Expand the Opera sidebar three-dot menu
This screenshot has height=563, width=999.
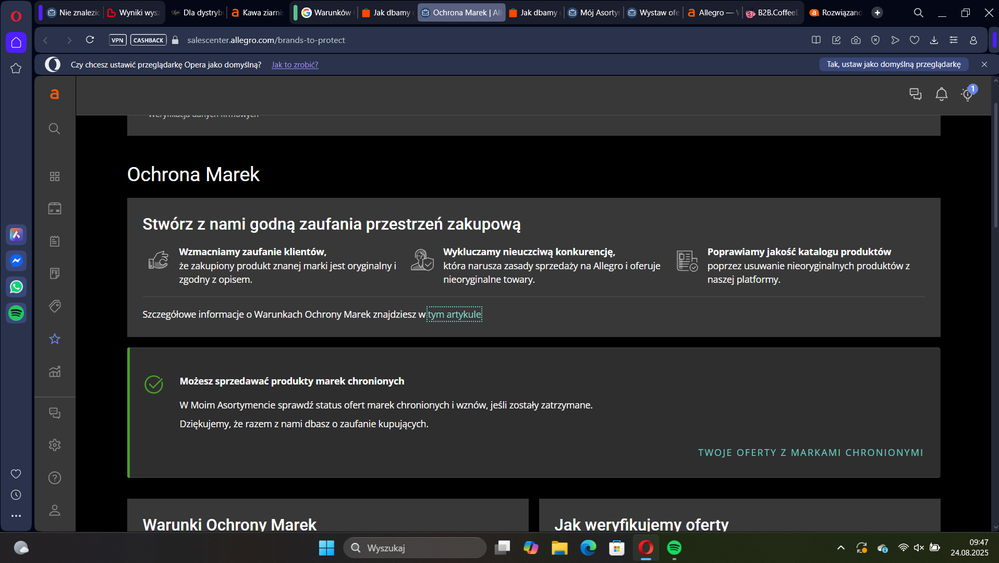pyautogui.click(x=16, y=516)
